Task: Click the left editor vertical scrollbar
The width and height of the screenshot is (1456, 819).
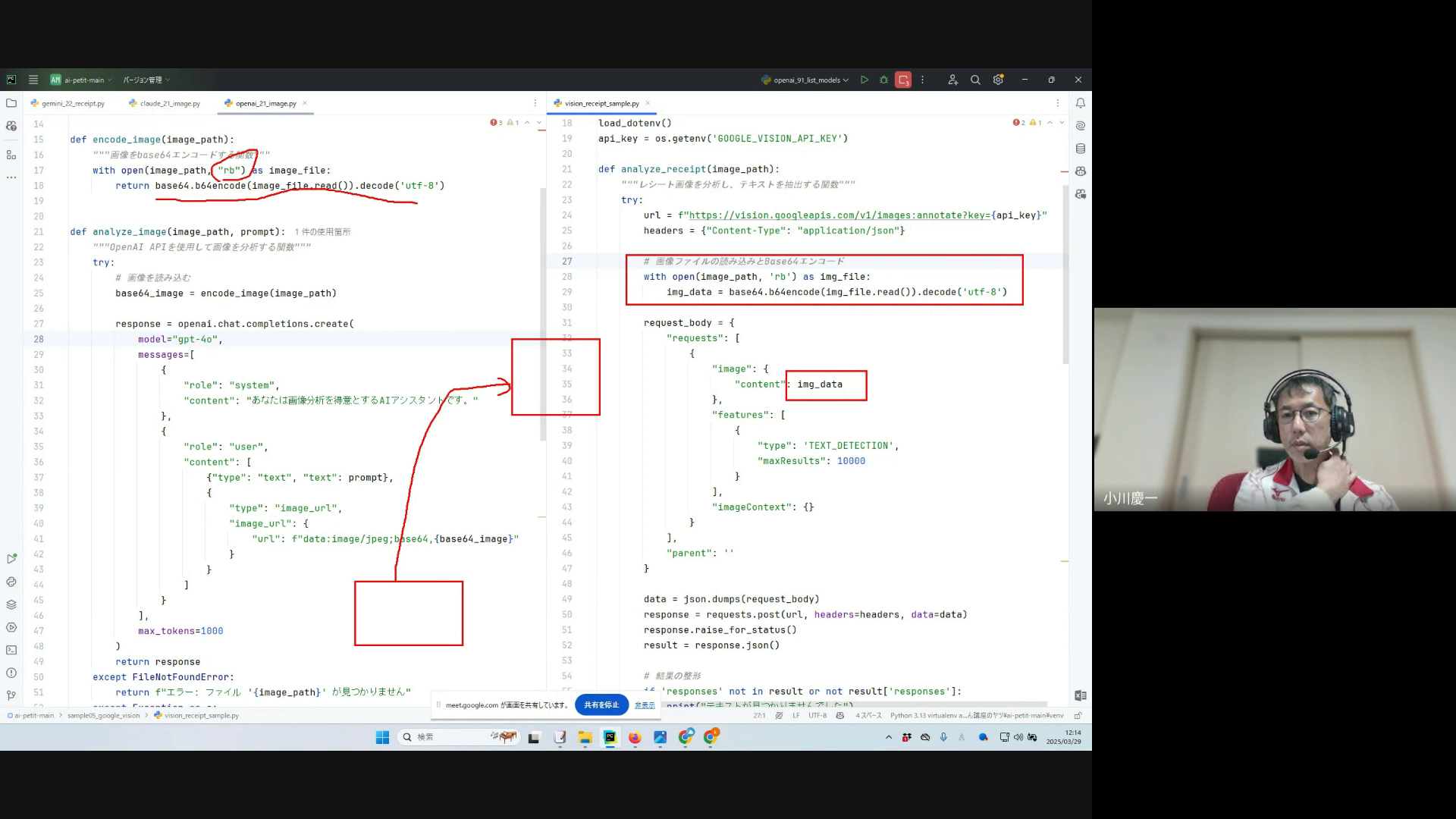Action: pos(542,314)
